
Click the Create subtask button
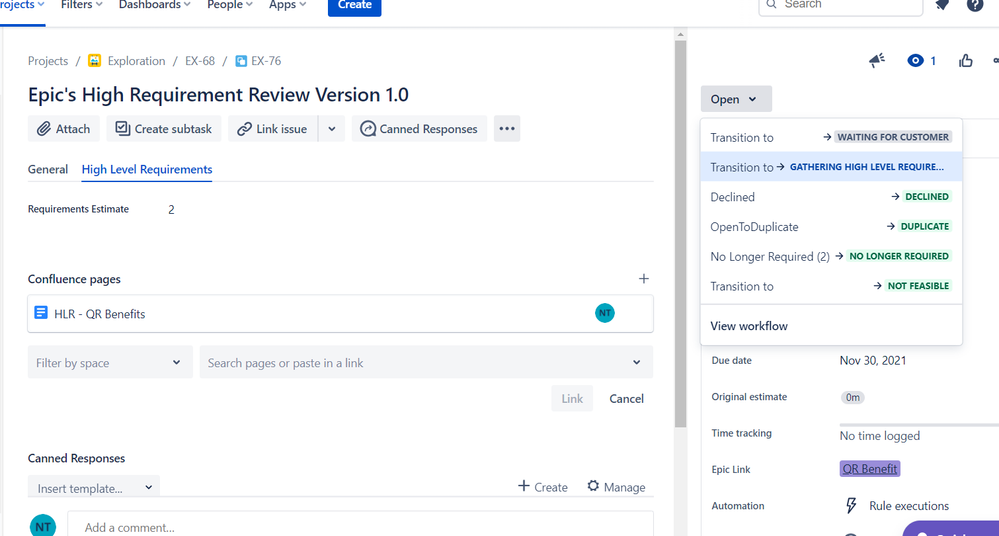pos(164,129)
